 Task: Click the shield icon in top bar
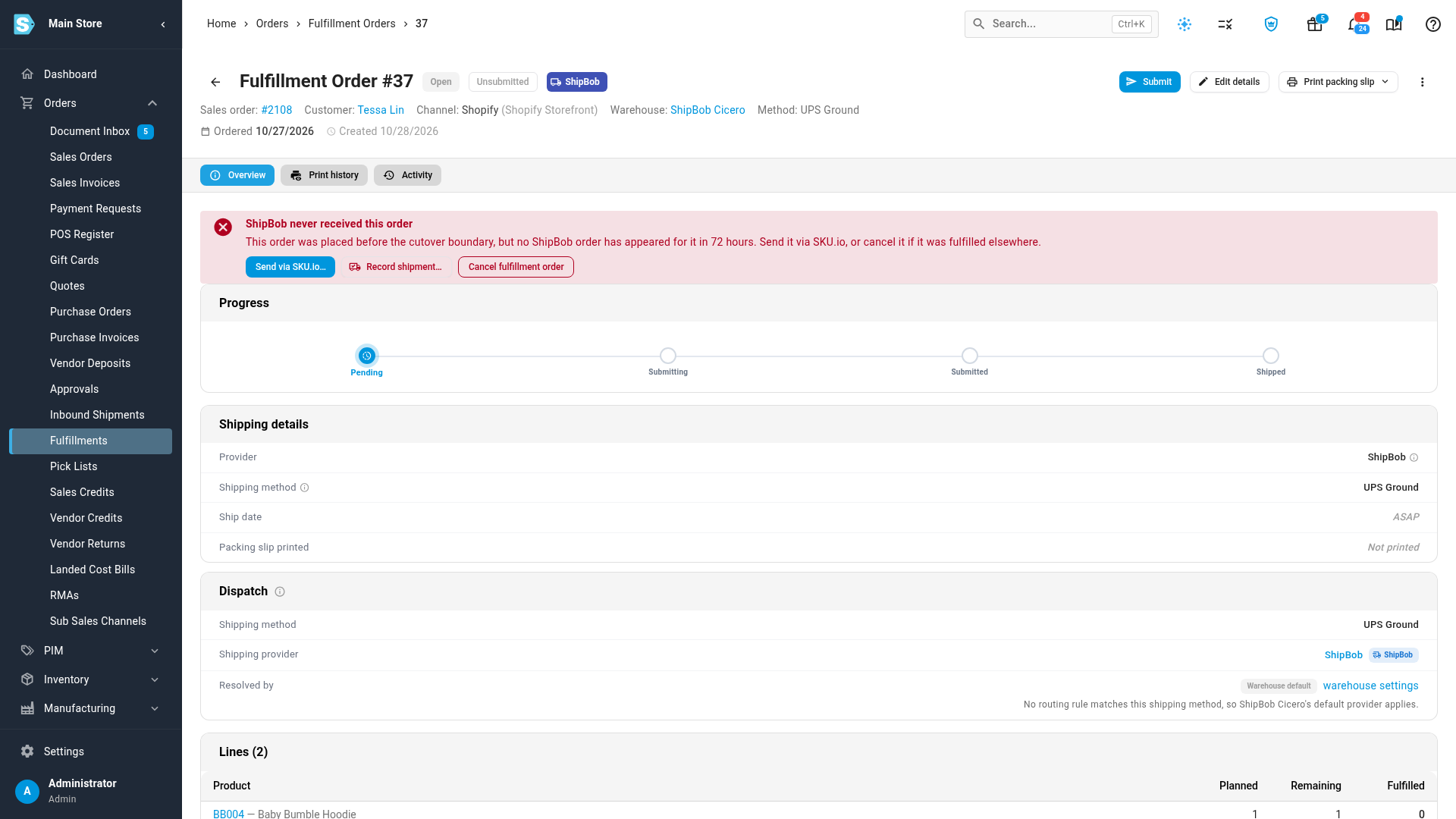click(x=1272, y=24)
